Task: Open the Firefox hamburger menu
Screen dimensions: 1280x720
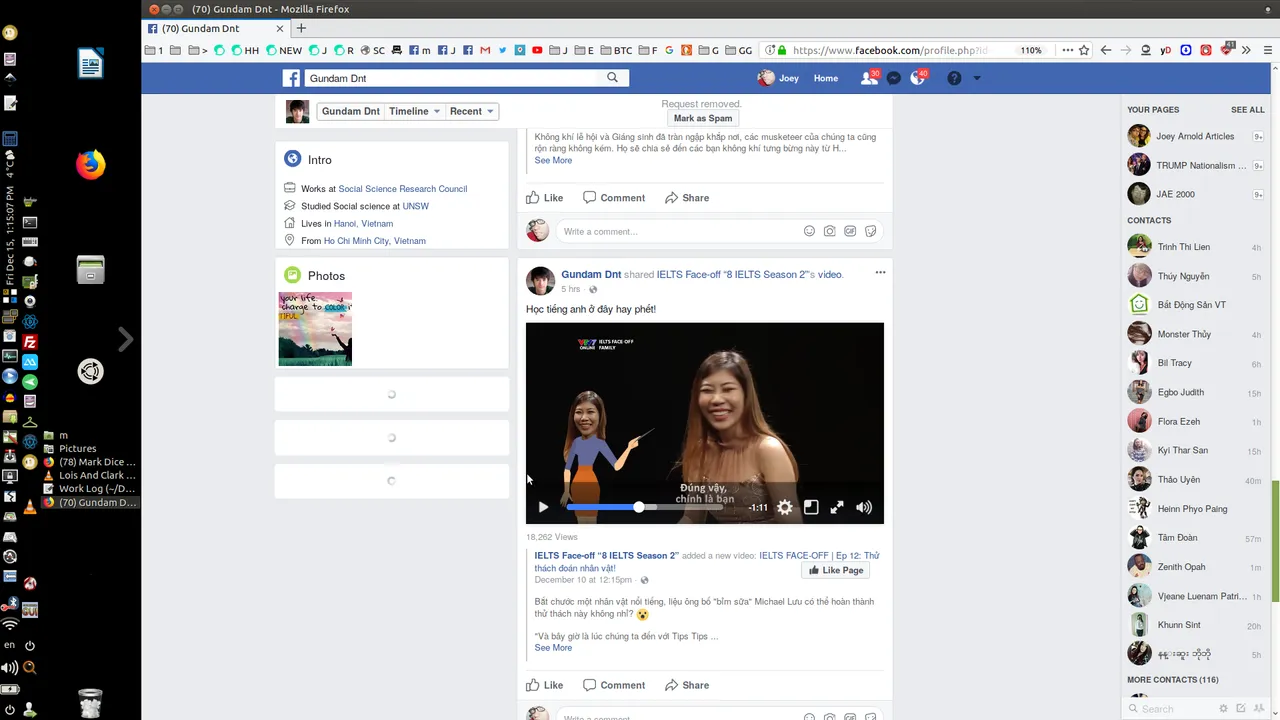Action: point(1268,50)
